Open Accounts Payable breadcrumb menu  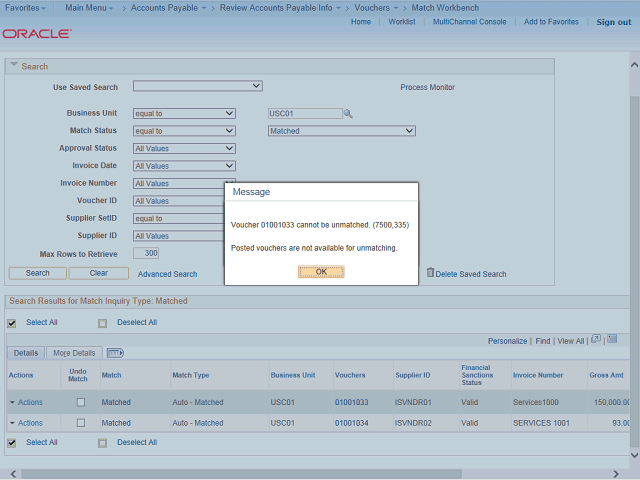click(168, 8)
